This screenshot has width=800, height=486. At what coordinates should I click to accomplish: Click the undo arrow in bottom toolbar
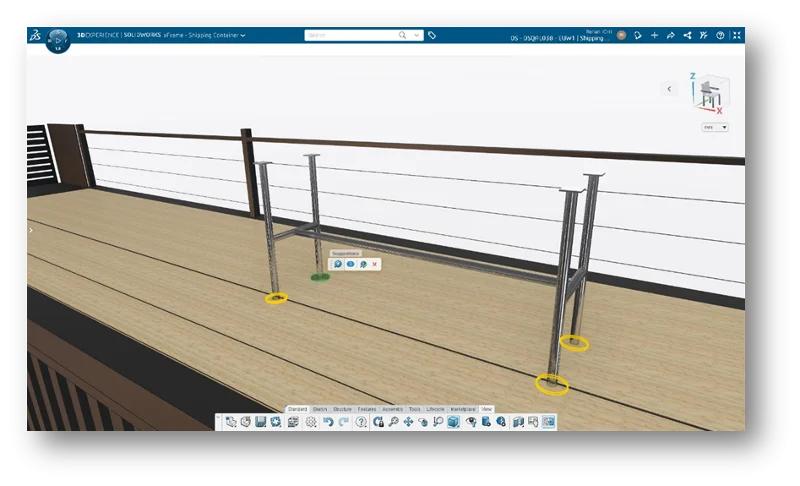(328, 422)
